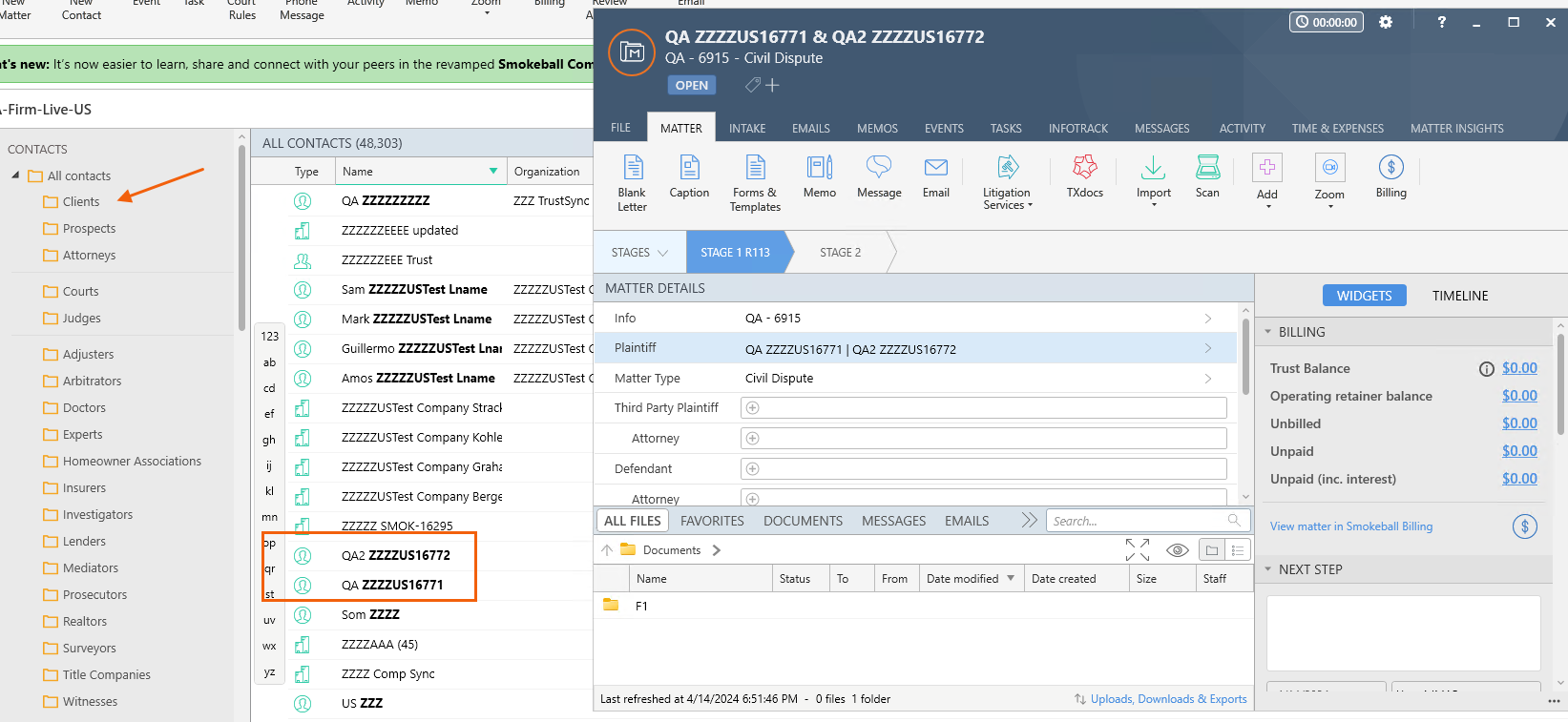1568x722 pixels.
Task: Click the Uploads, Downloads & Exports icon
Action: click(x=1080, y=699)
